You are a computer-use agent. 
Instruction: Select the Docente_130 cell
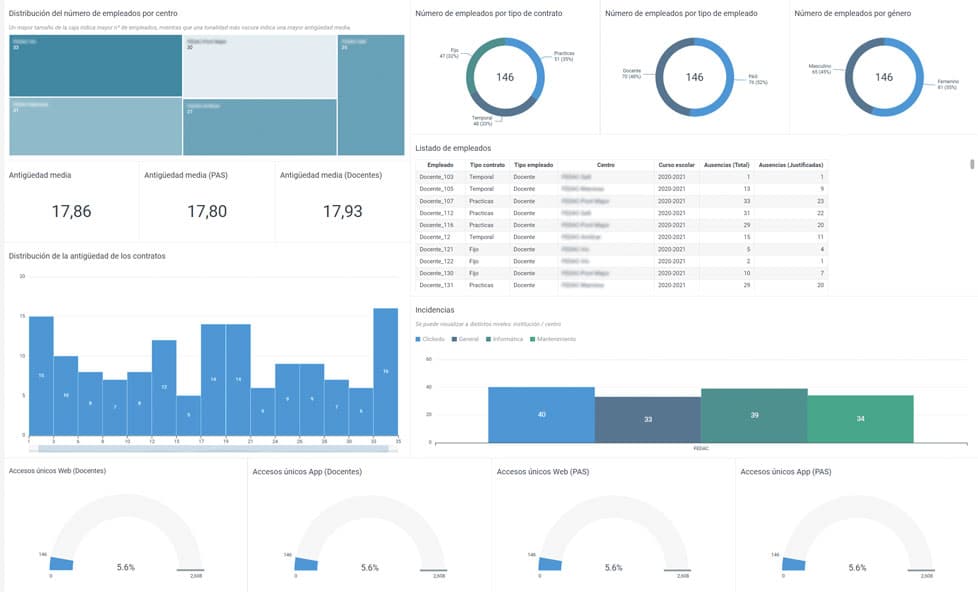pos(437,273)
